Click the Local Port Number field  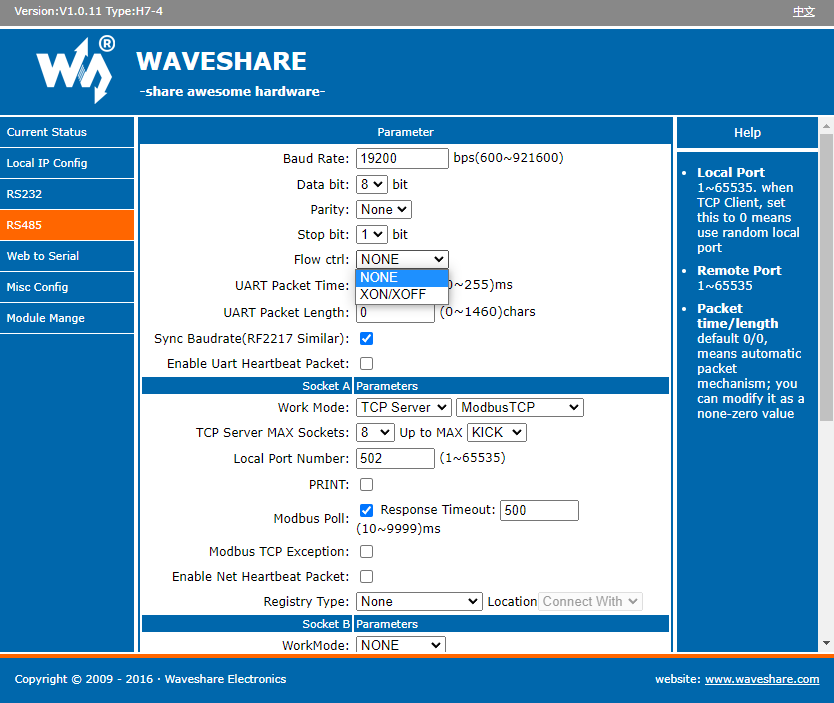[x=395, y=458]
